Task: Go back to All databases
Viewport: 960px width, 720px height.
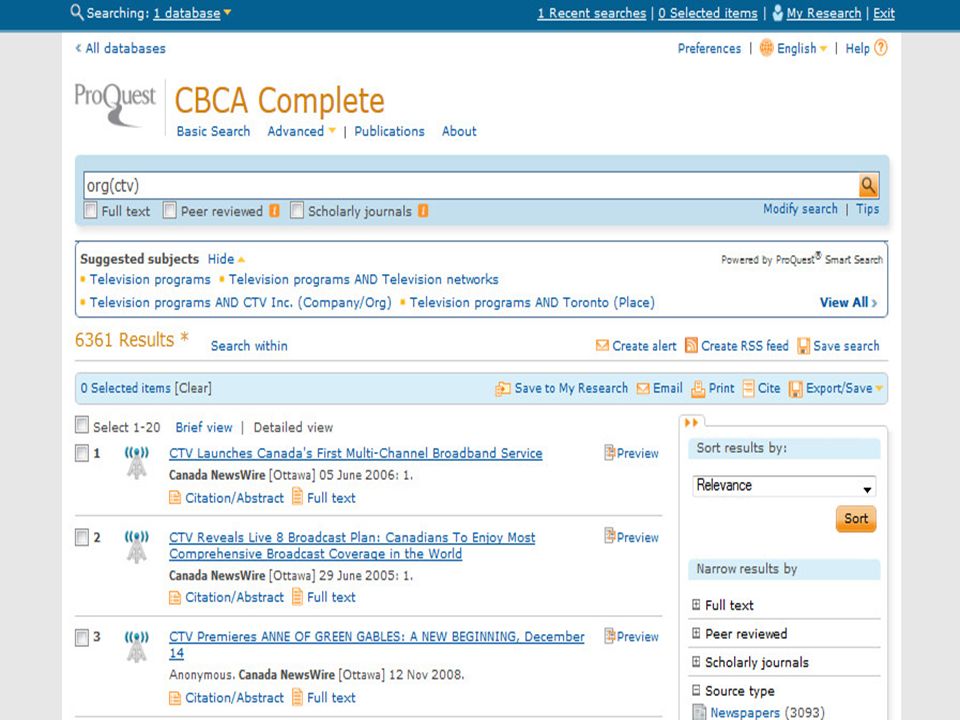Action: pyautogui.click(x=121, y=48)
